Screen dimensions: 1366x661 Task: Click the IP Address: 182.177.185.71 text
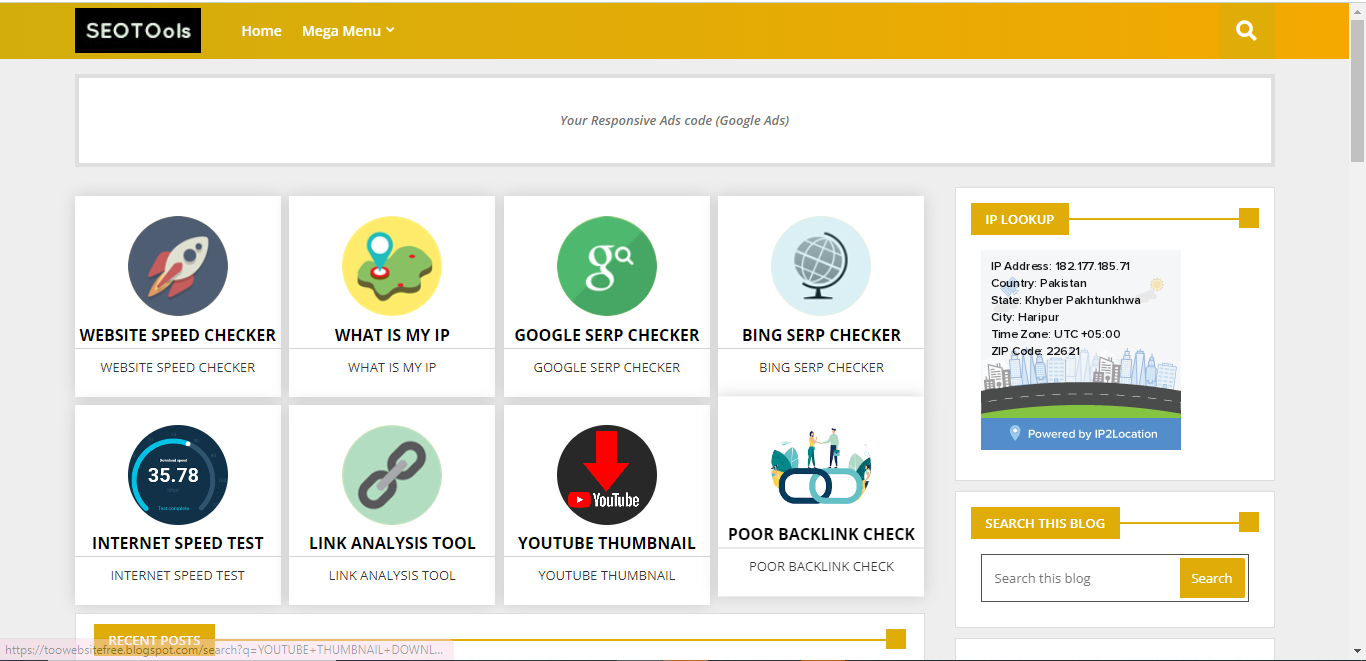click(1060, 266)
